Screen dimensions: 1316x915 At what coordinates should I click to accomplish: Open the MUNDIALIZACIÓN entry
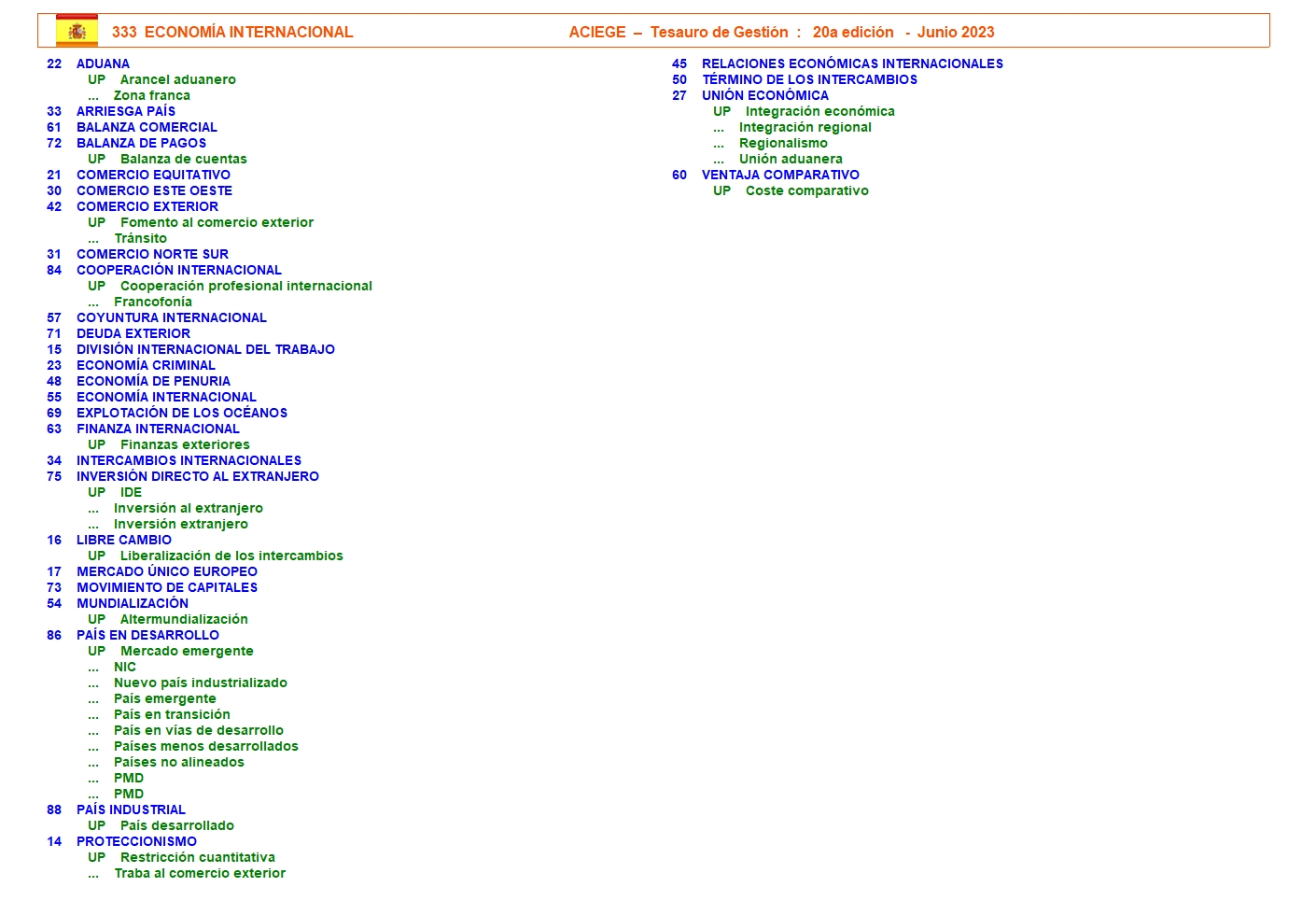pos(133,603)
